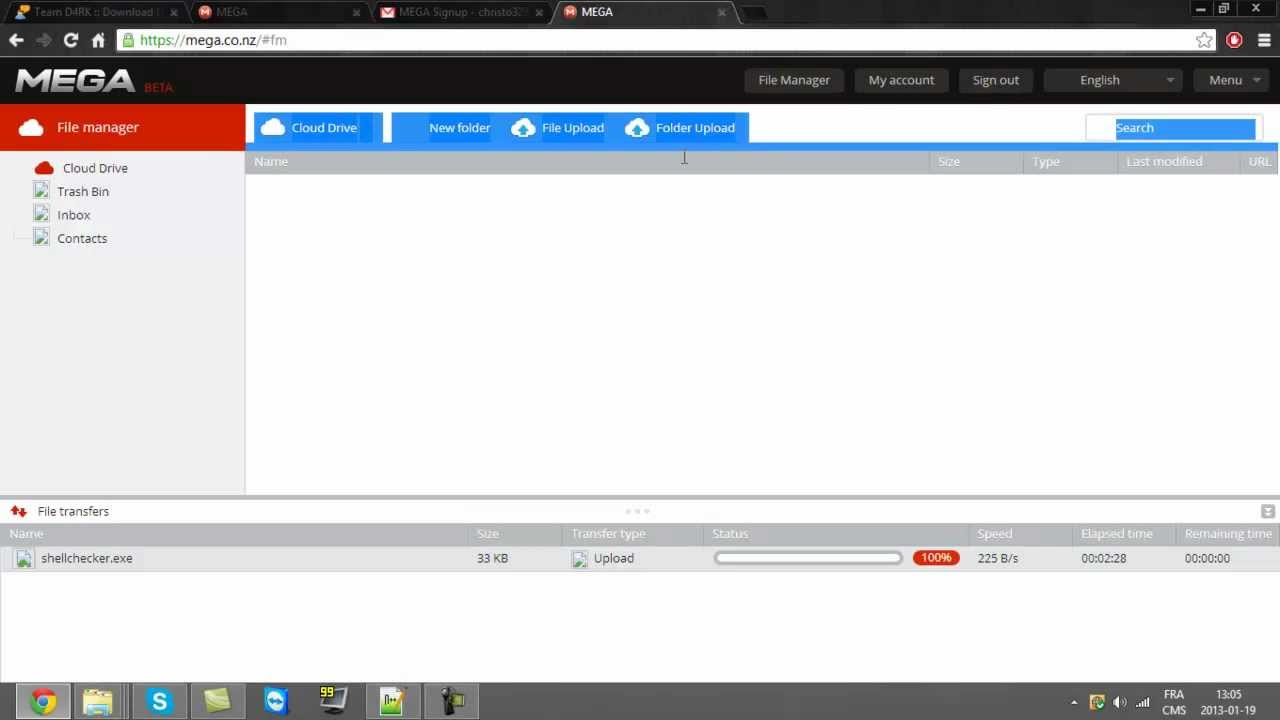Click Folder Upload button
Image resolution: width=1280 pixels, height=720 pixels.
680,128
